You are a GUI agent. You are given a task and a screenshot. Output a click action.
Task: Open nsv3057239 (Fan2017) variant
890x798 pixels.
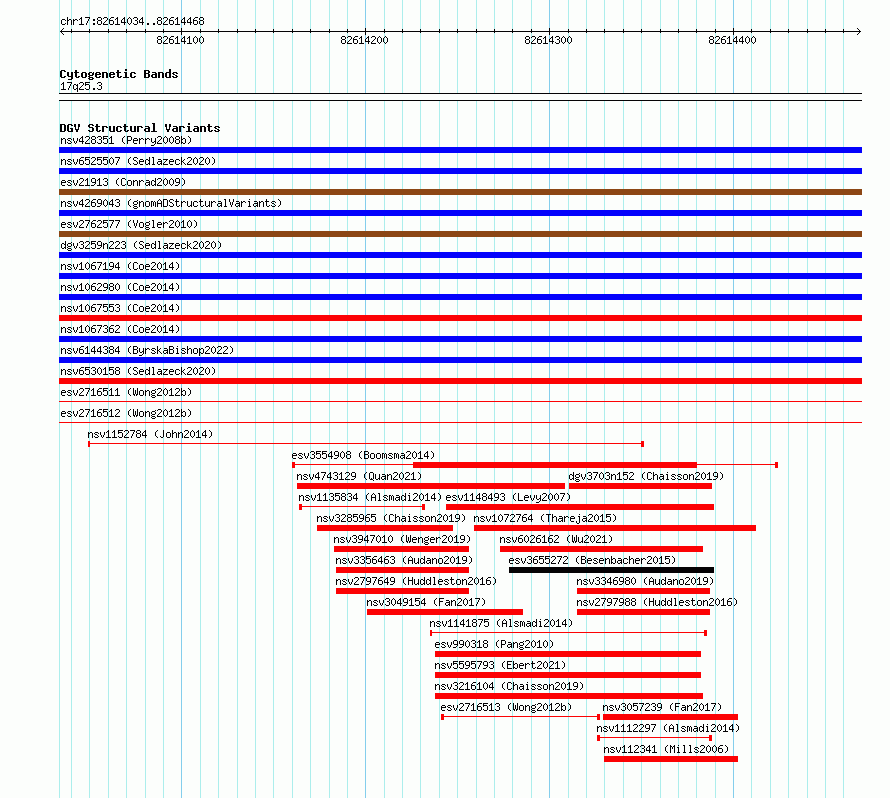click(662, 707)
